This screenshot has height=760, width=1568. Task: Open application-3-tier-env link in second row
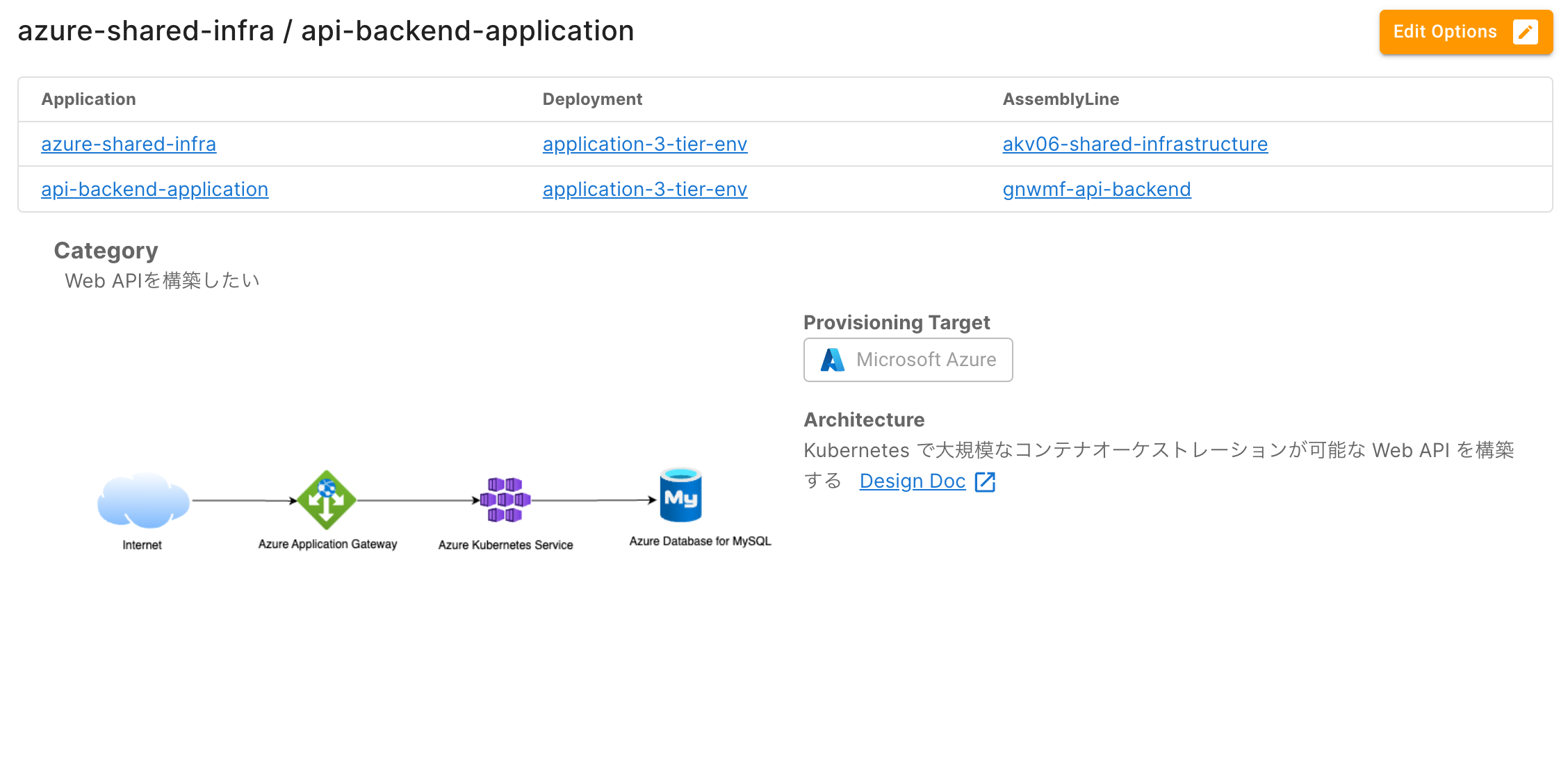click(644, 189)
